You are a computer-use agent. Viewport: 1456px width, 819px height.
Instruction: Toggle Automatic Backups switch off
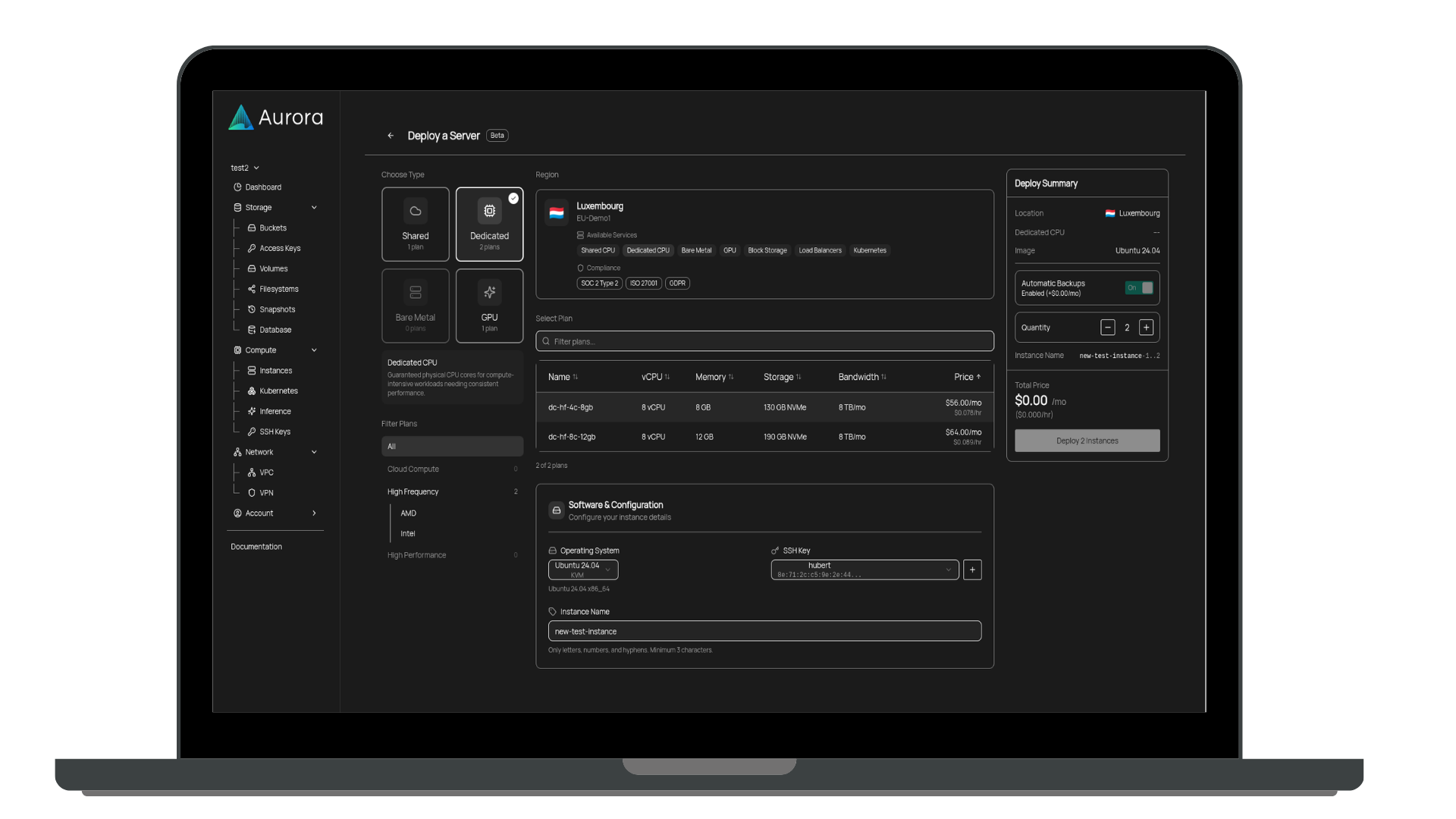1139,288
